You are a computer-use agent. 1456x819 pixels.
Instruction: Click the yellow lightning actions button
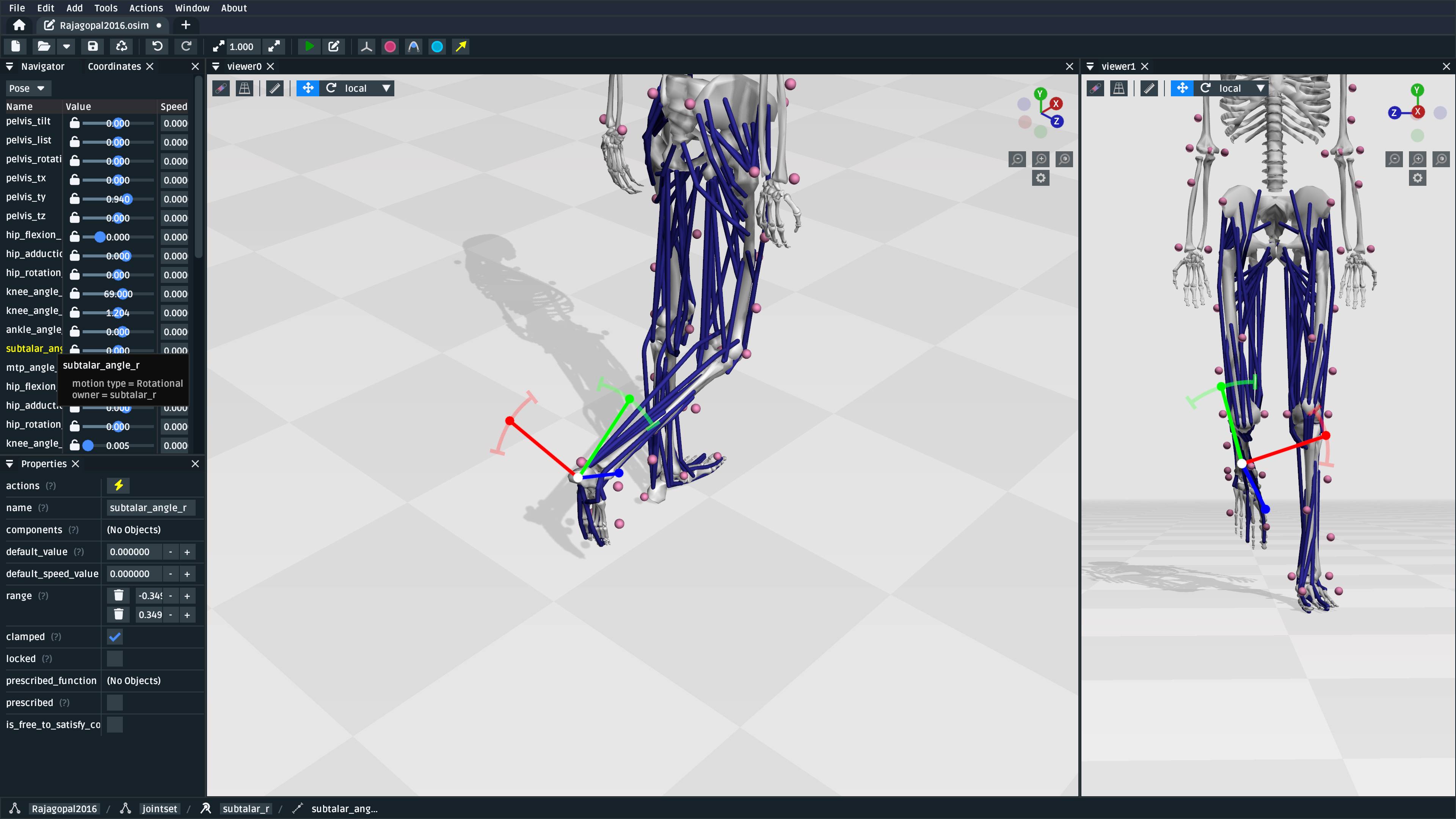click(x=118, y=485)
